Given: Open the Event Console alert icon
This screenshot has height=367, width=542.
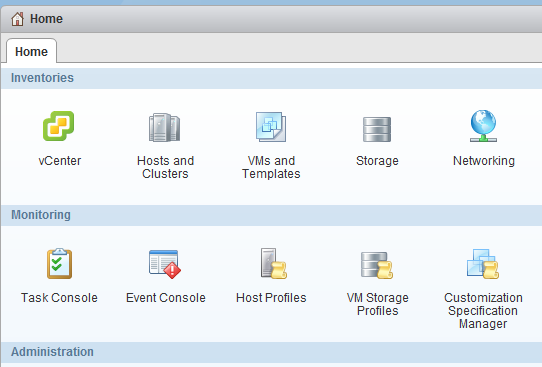Looking at the screenshot, I should [165, 264].
